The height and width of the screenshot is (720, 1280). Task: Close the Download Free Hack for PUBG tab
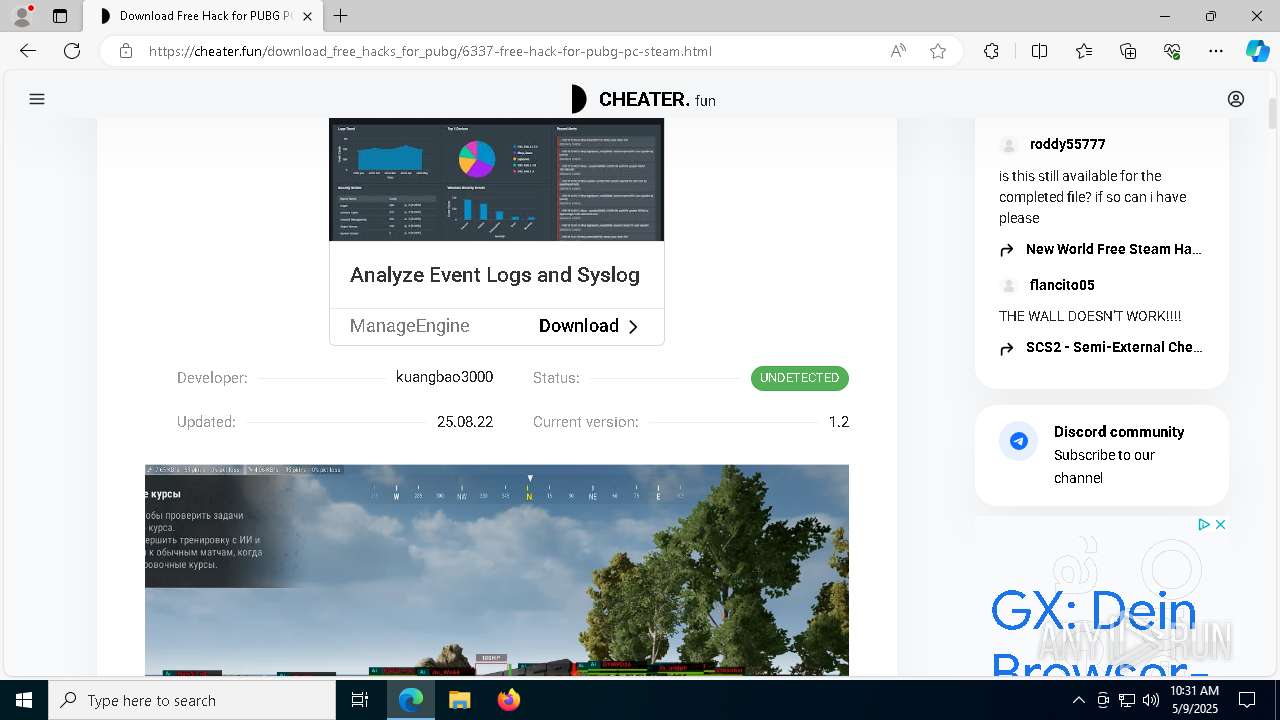[x=307, y=16]
